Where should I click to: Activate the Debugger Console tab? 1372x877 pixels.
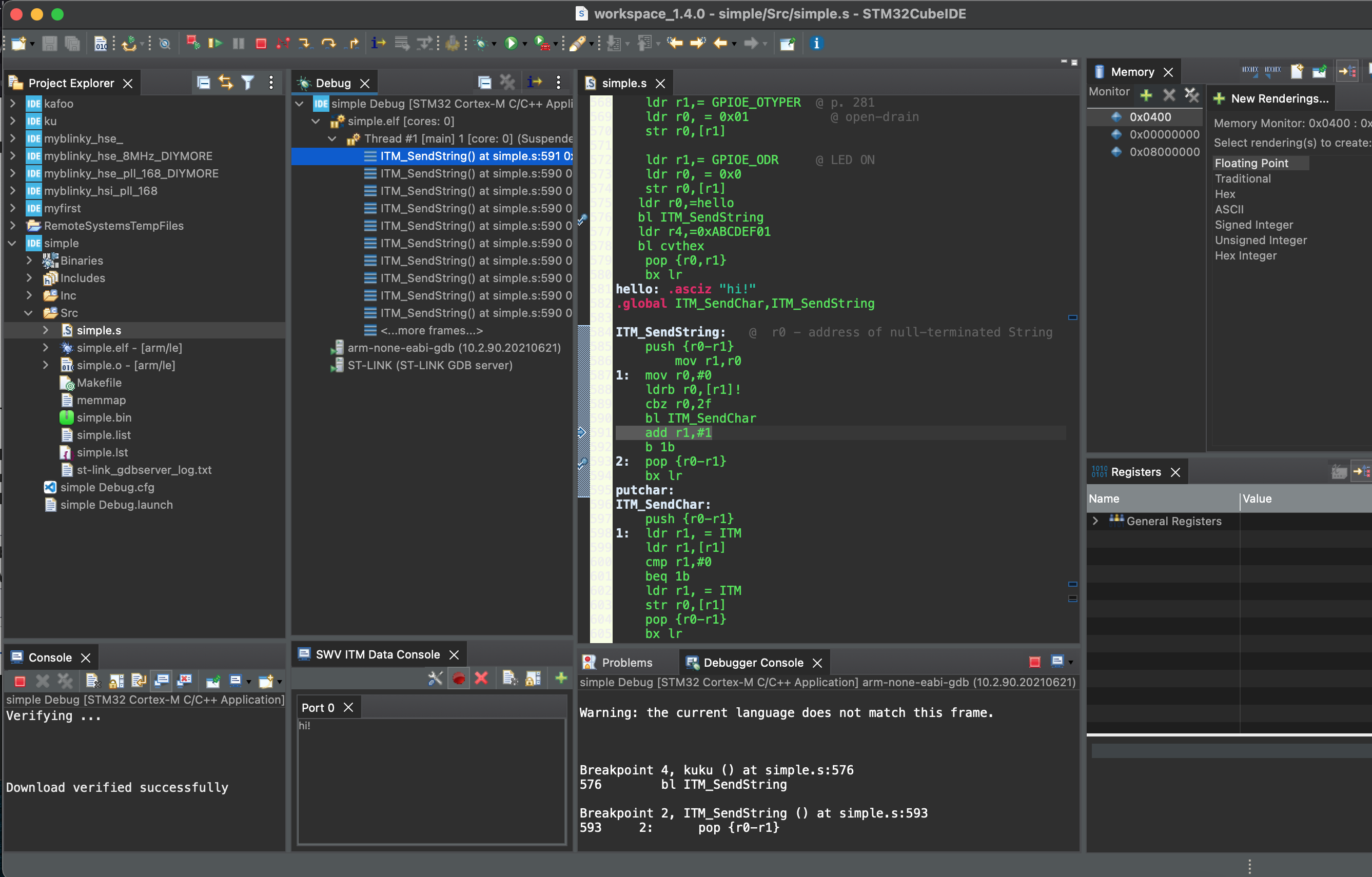tap(753, 662)
